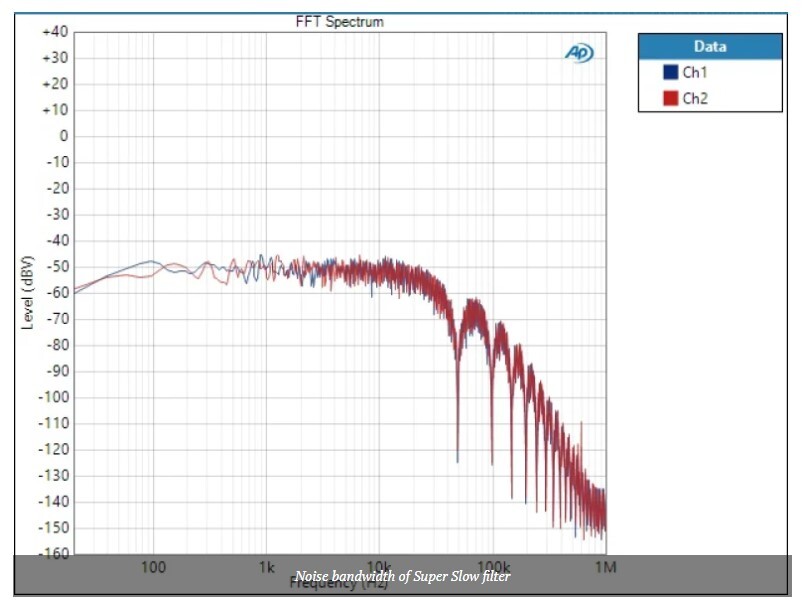Select the Ch1 legend label
This screenshot has width=805, height=603.
click(x=695, y=72)
